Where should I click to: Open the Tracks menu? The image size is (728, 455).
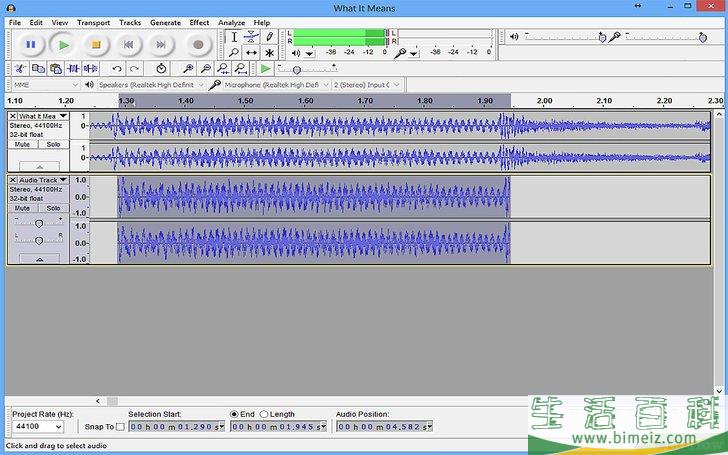130,22
